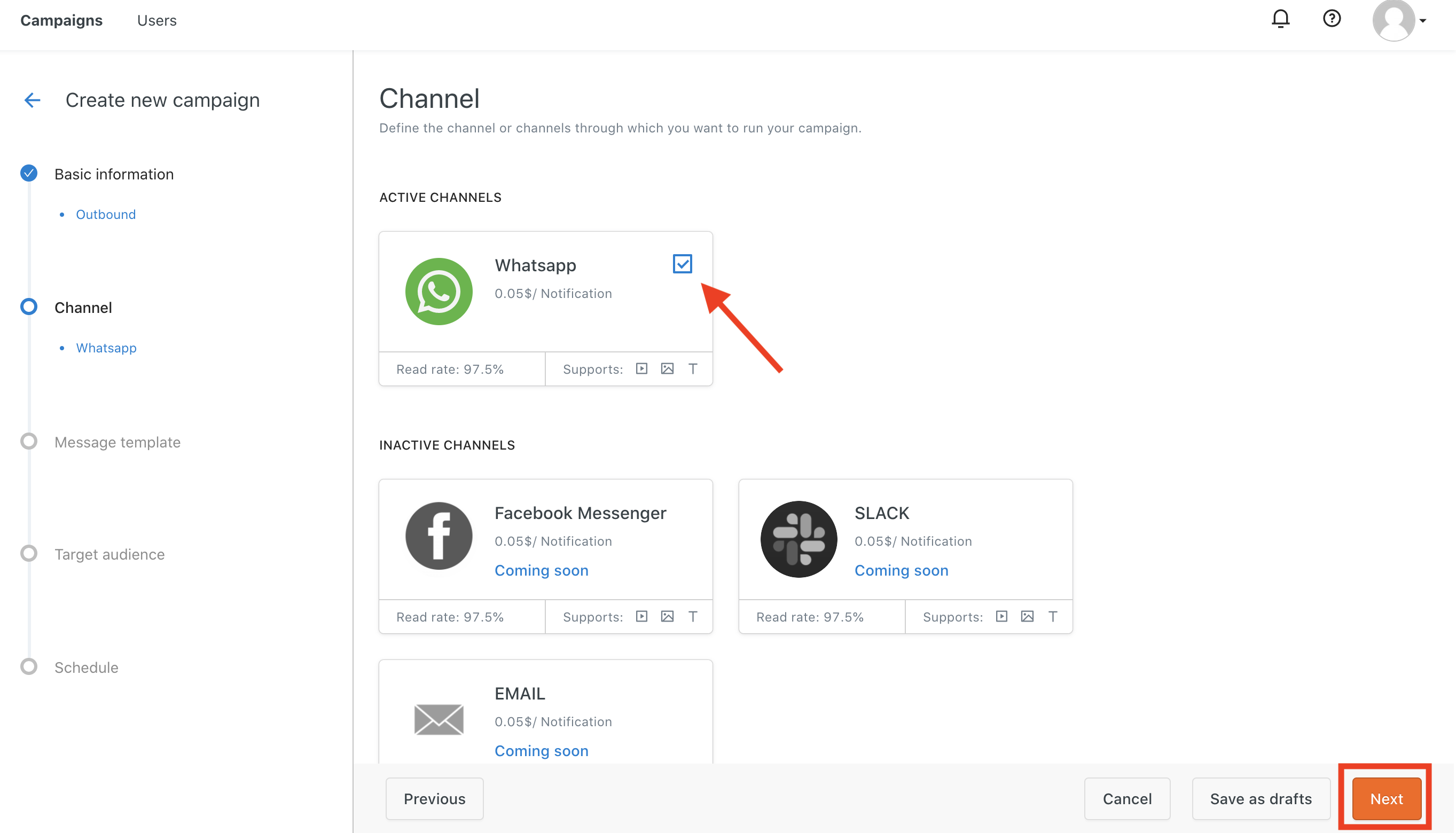Open the help question mark icon
The width and height of the screenshot is (1456, 833).
pyautogui.click(x=1332, y=19)
